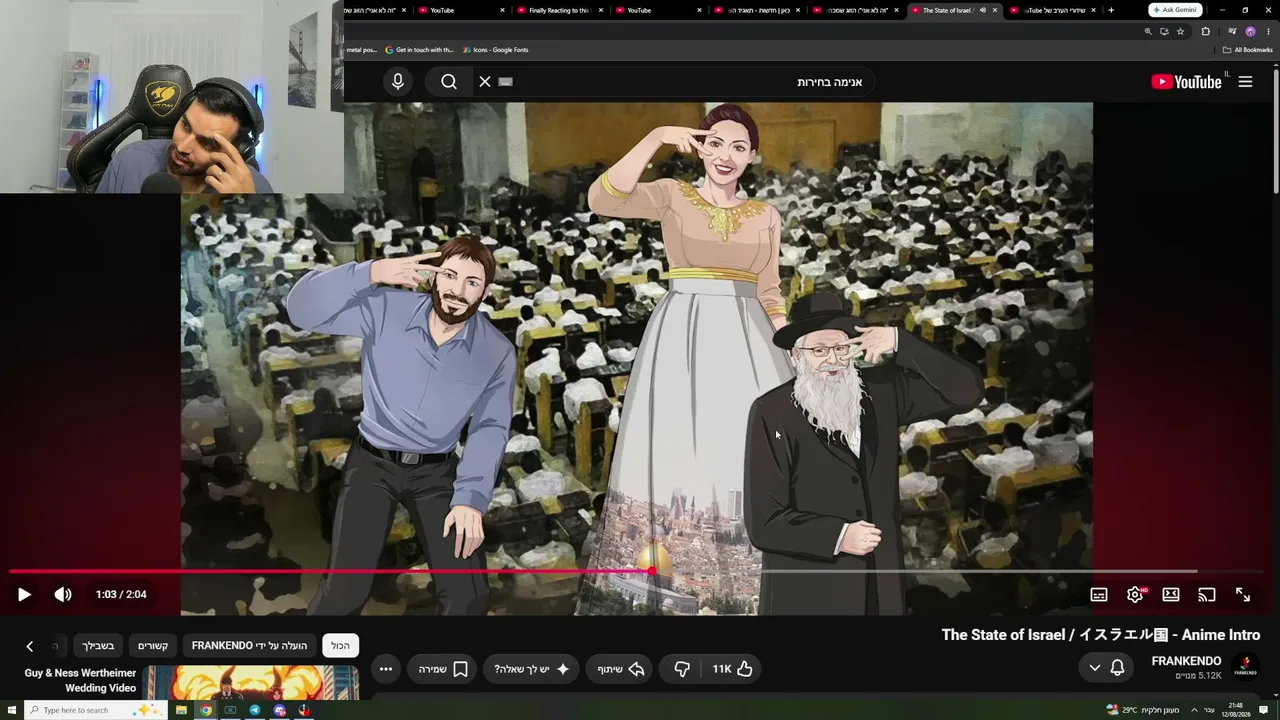Screen dimensions: 1280x720
Task: Like the video with thumbs up
Action: tap(733, 669)
